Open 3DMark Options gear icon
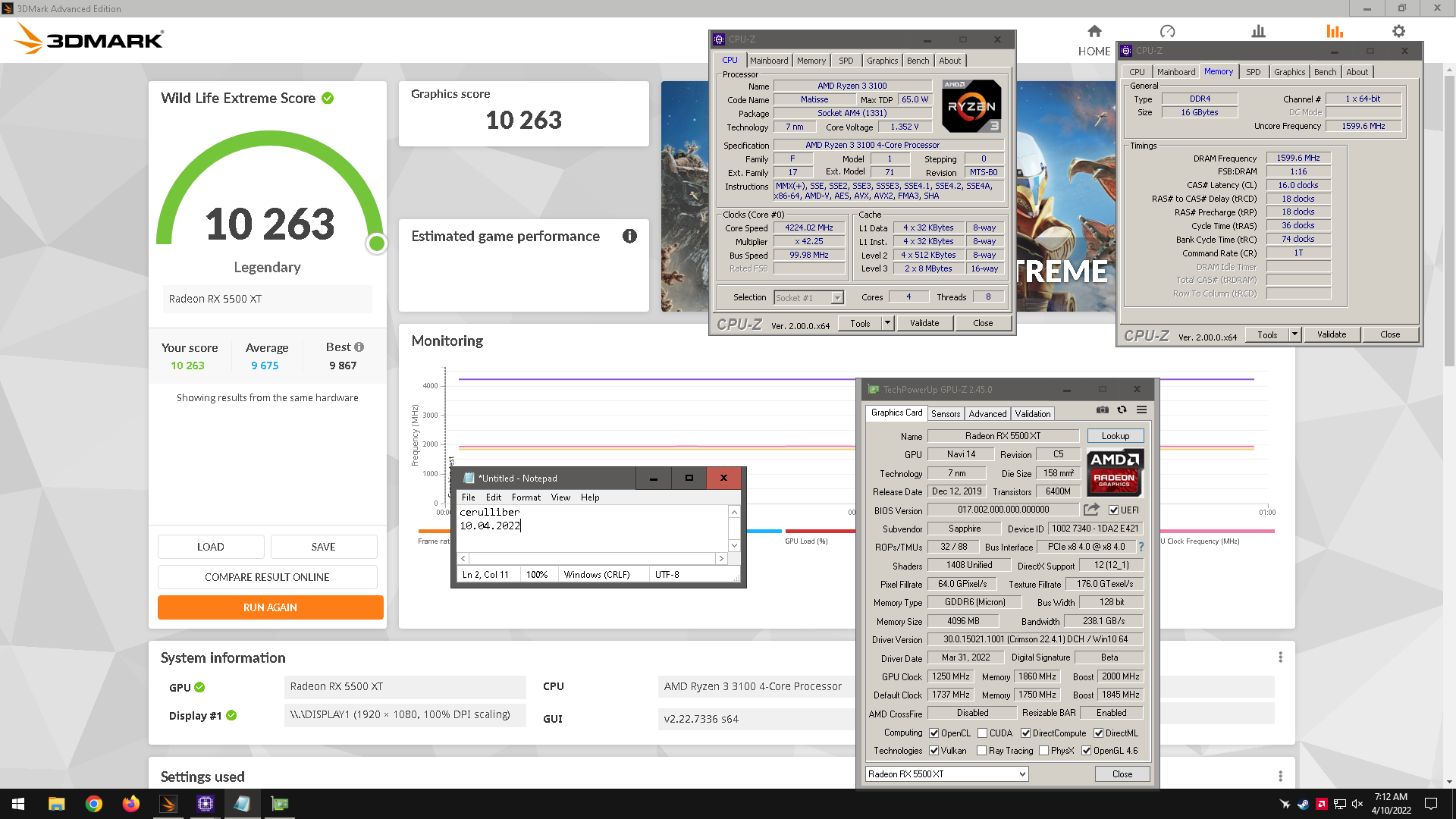Screen dimensions: 1456x819 tap(1398, 31)
